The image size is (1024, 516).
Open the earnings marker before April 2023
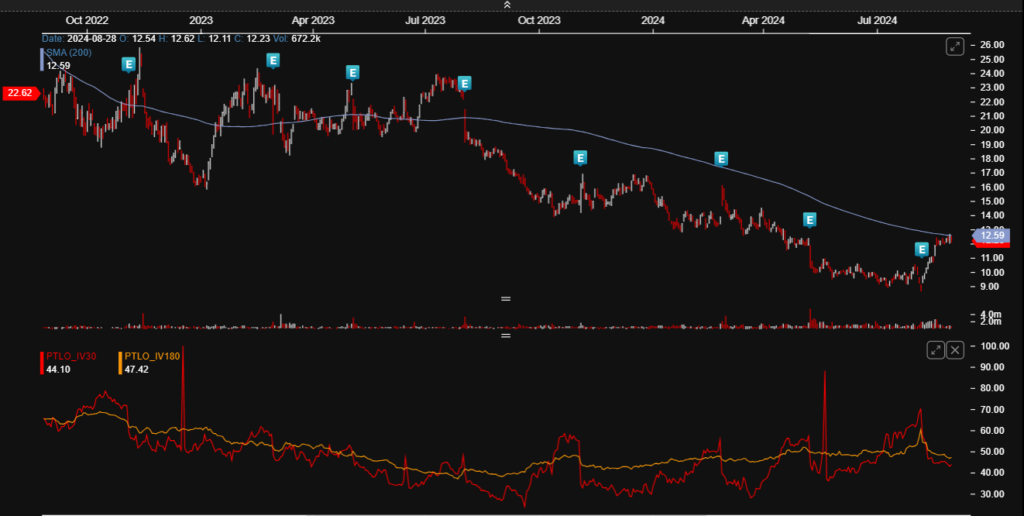tap(274, 61)
